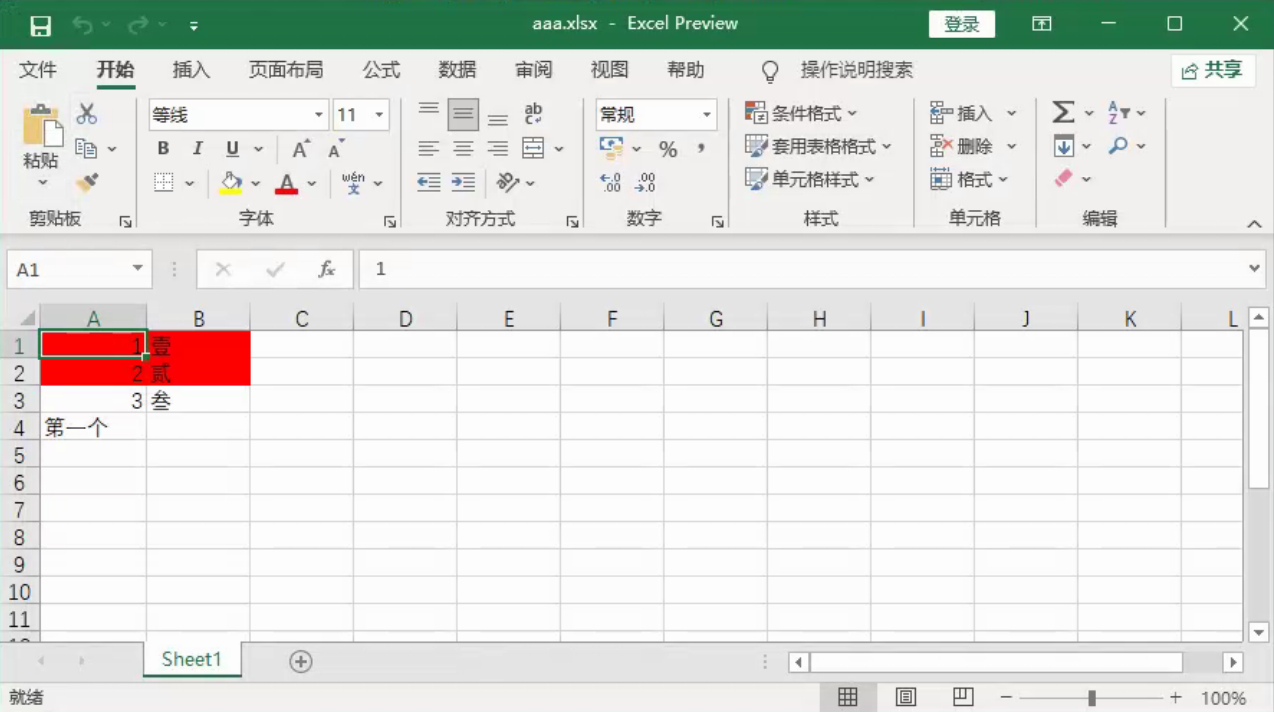Image resolution: width=1274 pixels, height=712 pixels.
Task: Select cell A4 containing 第一个
Action: (x=93, y=428)
